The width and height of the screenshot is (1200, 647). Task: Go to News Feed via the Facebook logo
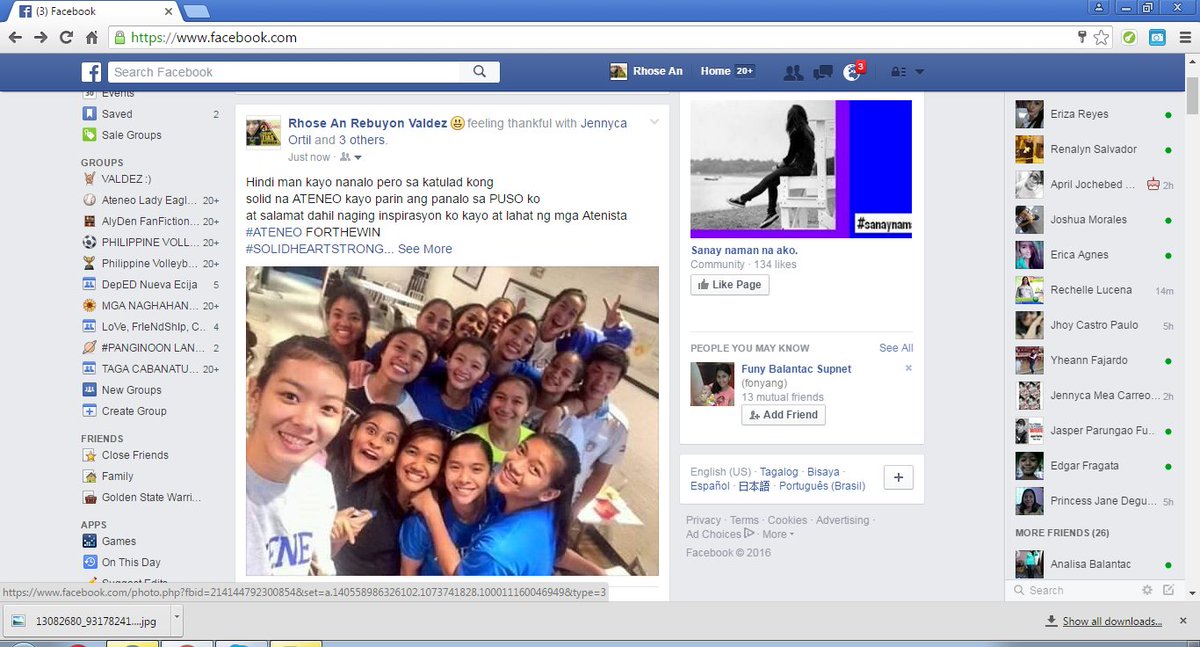[91, 71]
